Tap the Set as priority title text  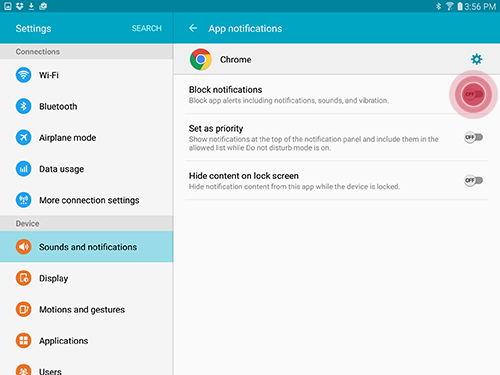(216, 128)
